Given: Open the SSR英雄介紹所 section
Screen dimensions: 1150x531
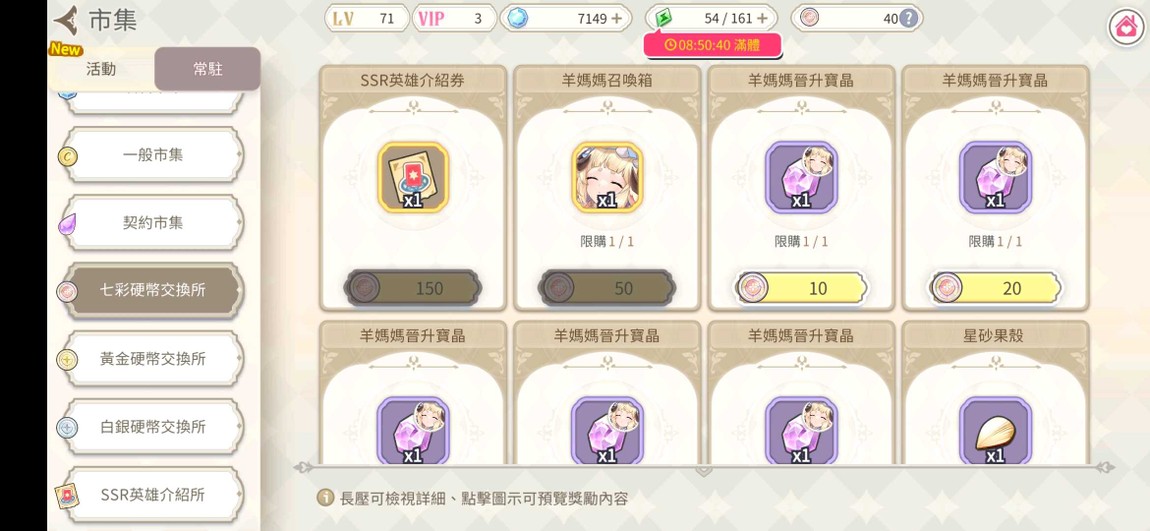Looking at the screenshot, I should (153, 494).
